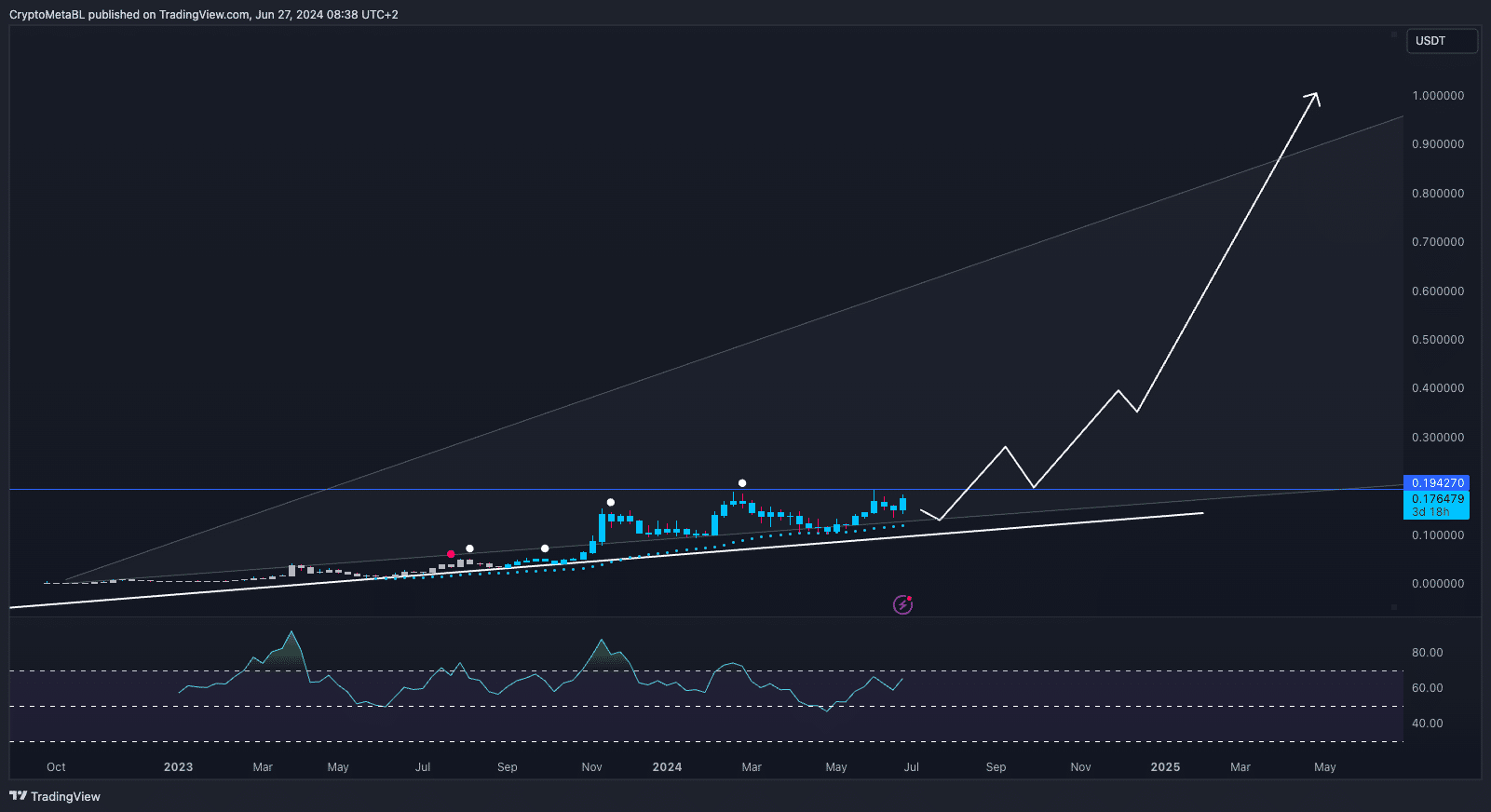
Task: Click the 2025 label on time axis
Action: [1165, 767]
